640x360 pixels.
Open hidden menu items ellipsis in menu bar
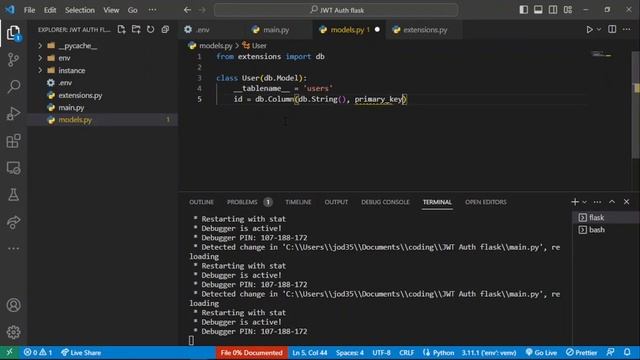(152, 10)
